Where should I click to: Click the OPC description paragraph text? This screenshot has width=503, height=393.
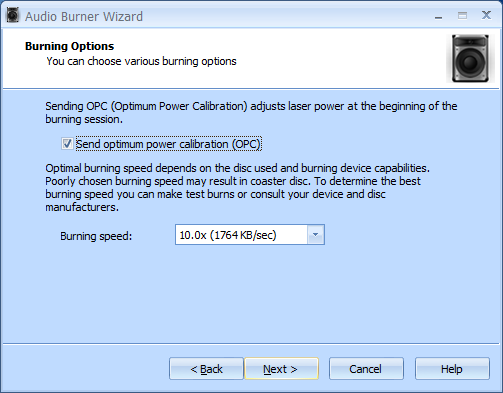tap(251, 113)
